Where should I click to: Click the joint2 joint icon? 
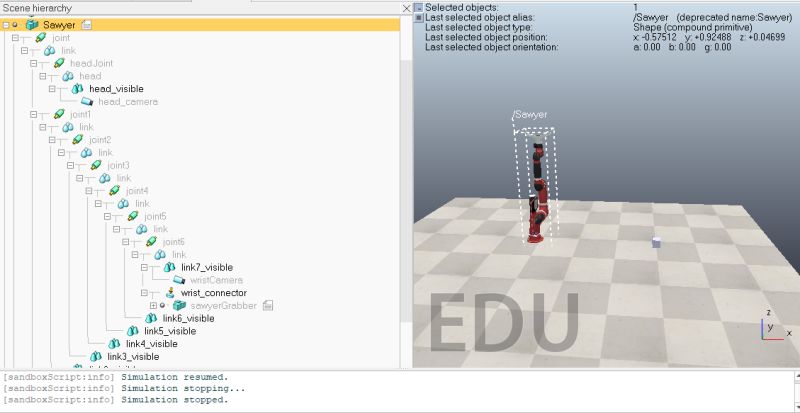(x=78, y=139)
